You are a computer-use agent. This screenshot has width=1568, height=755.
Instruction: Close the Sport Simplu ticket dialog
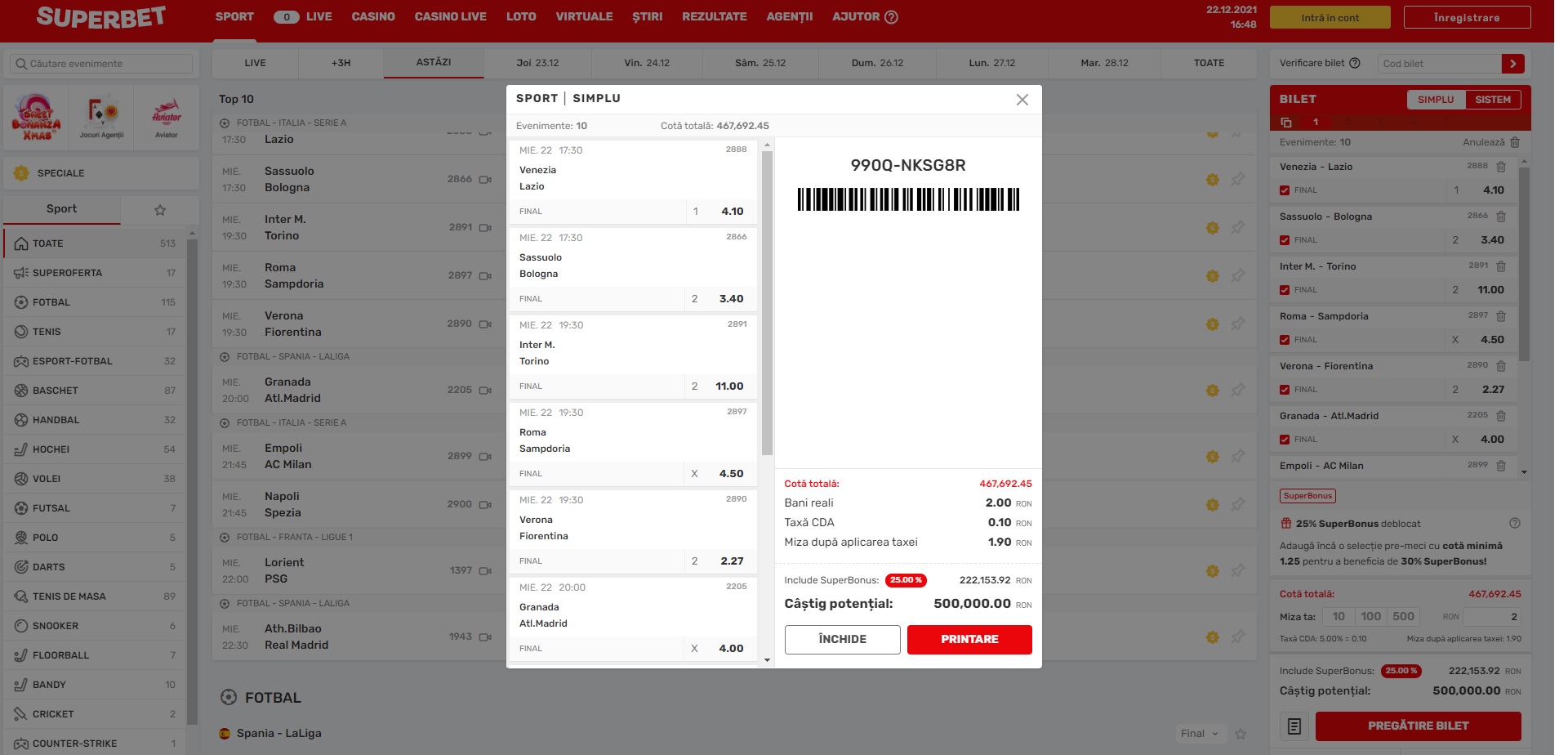pos(1022,100)
